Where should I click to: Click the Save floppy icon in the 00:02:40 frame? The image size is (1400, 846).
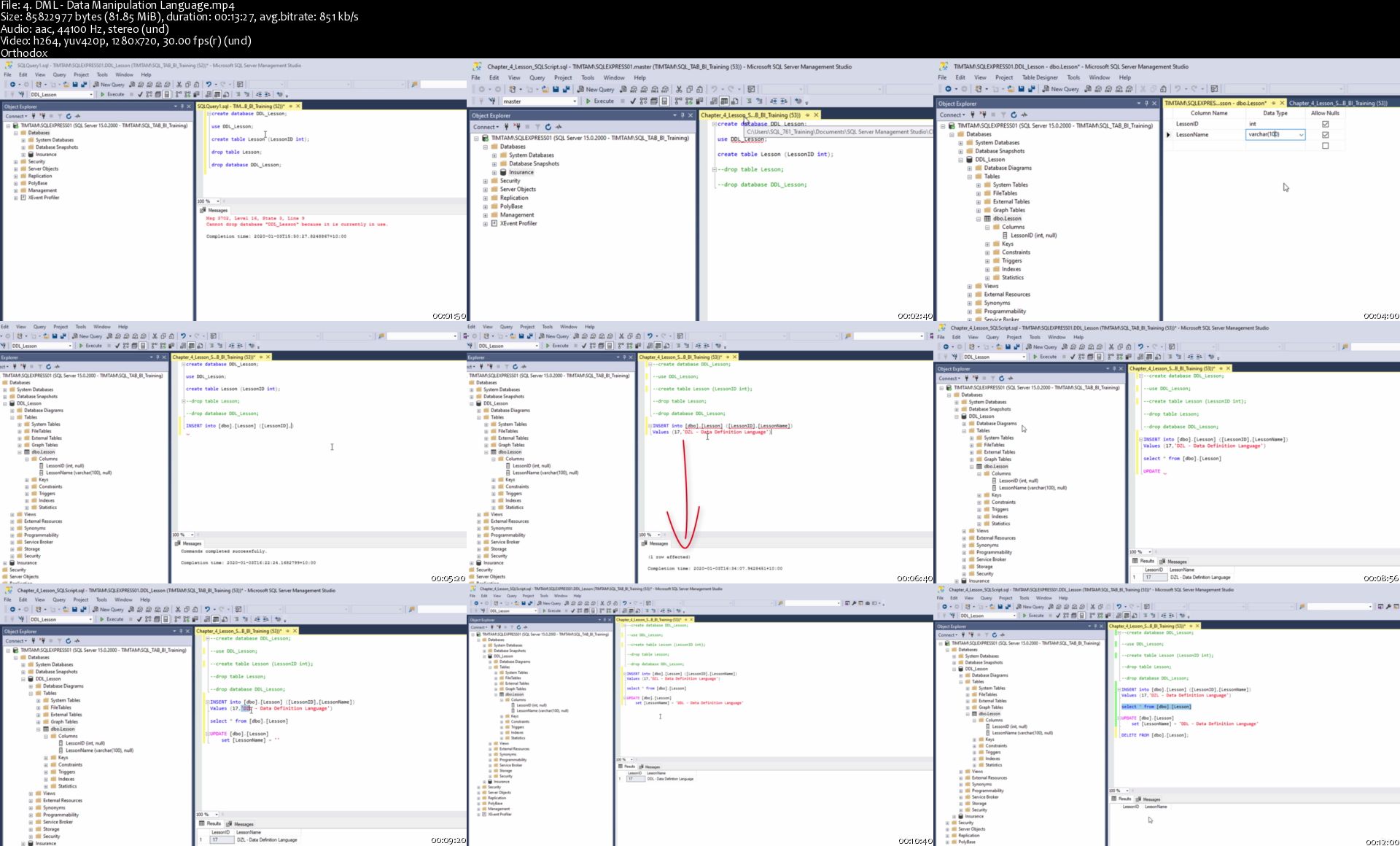coord(556,90)
